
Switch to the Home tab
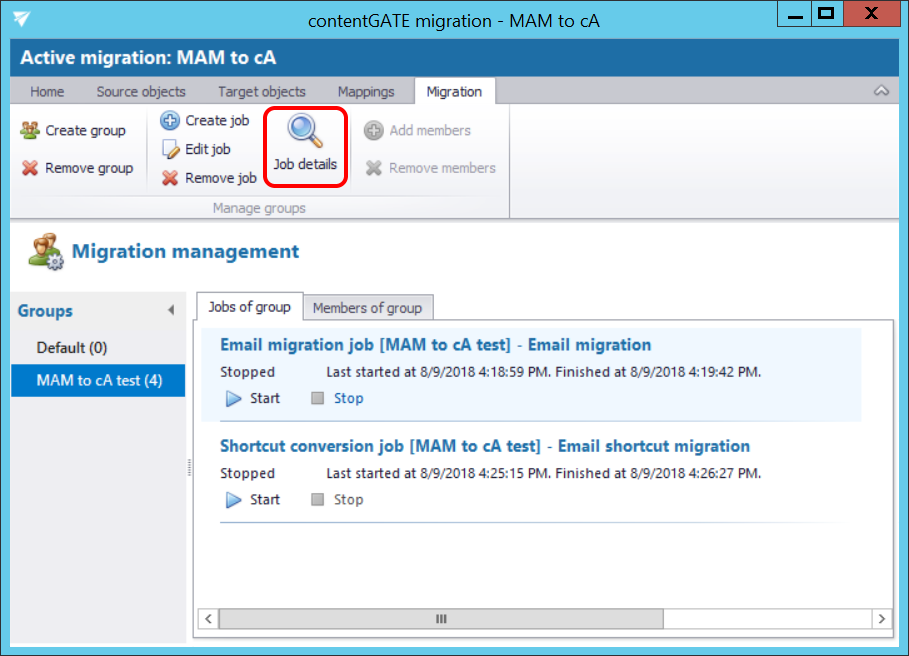47,92
